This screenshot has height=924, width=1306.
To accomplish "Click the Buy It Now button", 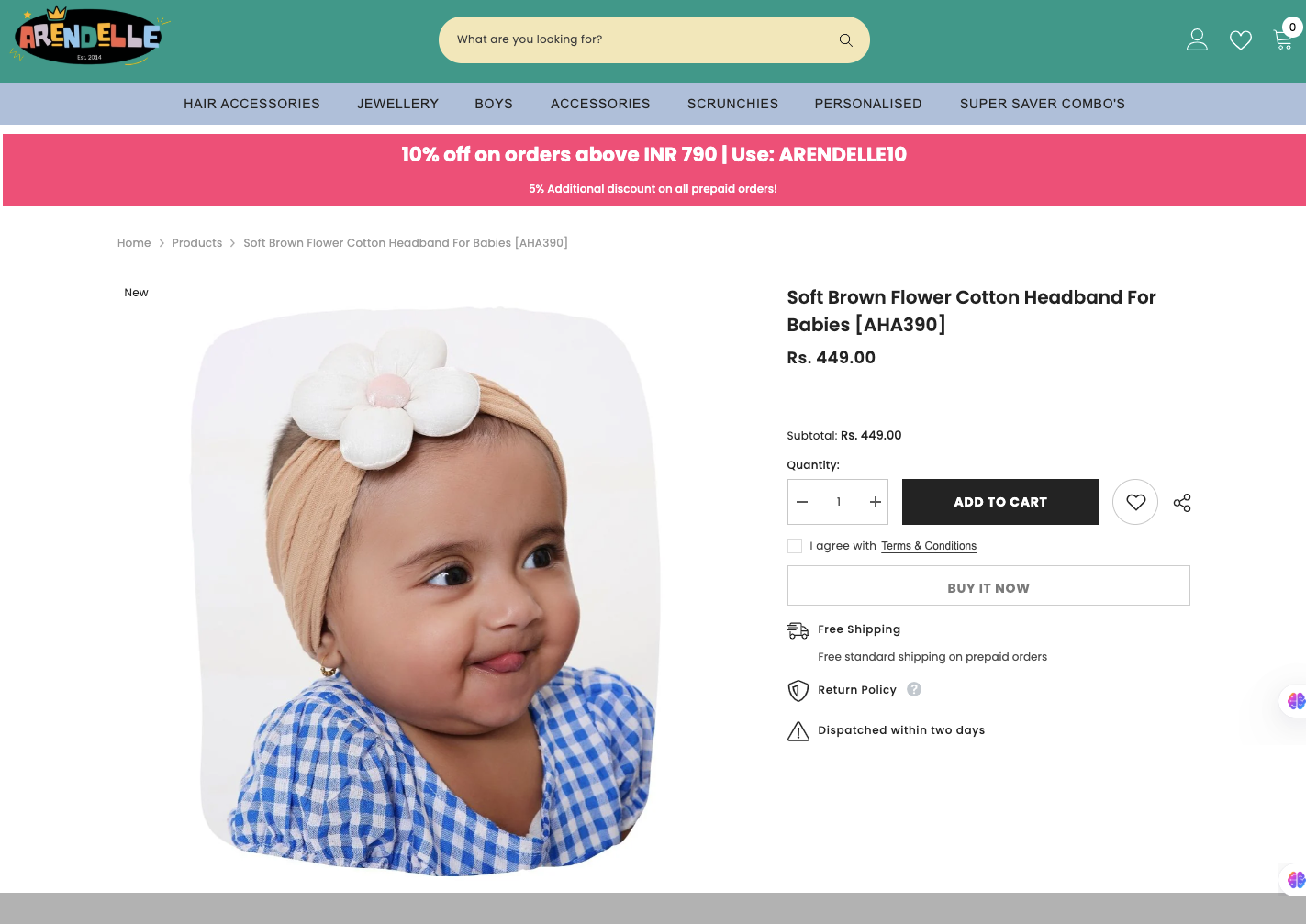I will tap(988, 587).
